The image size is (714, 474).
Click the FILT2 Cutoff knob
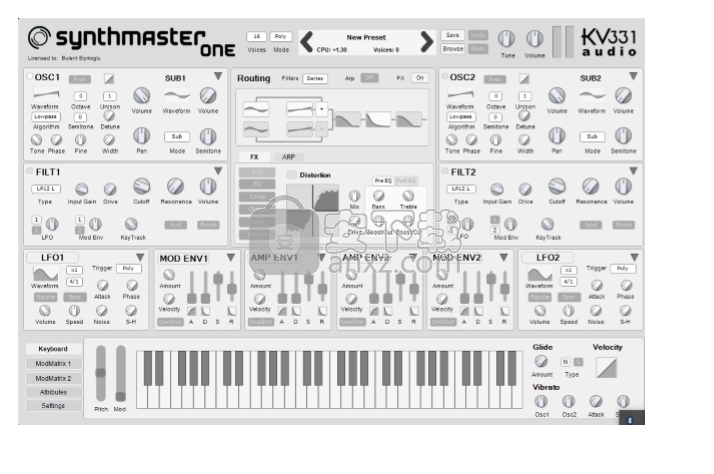point(557,186)
